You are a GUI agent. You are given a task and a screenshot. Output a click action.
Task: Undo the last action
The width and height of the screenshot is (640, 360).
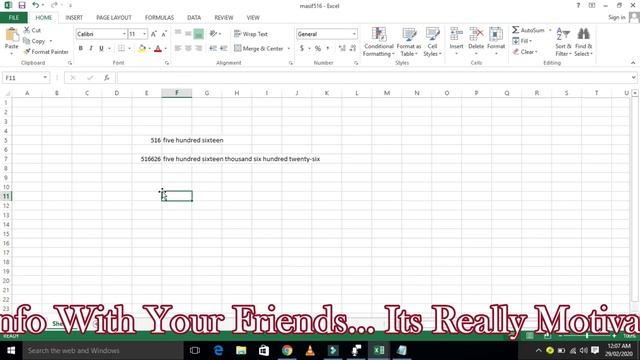tap(36, 5)
